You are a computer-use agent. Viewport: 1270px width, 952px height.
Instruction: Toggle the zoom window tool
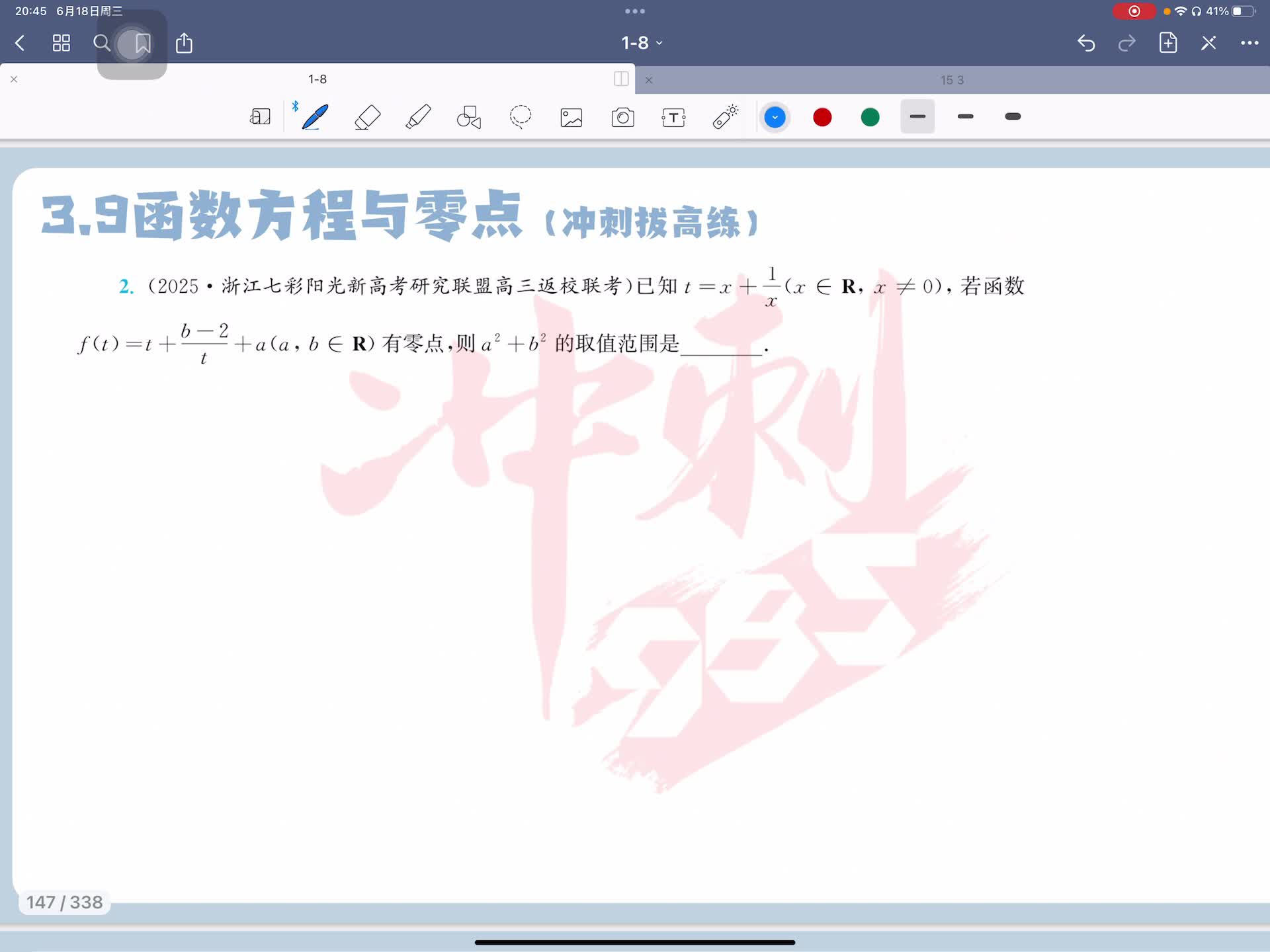click(x=260, y=117)
